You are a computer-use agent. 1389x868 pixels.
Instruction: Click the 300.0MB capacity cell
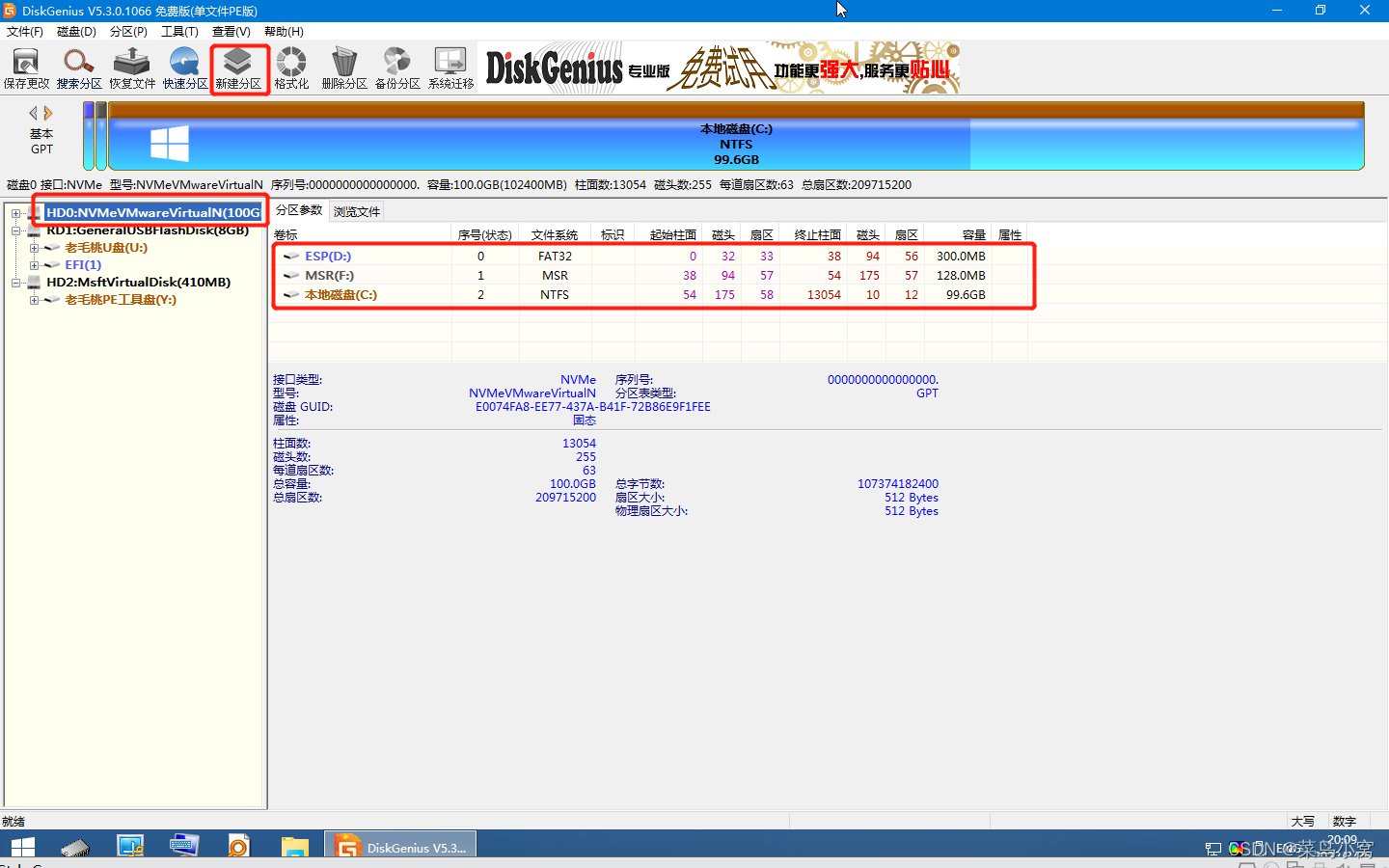tap(961, 257)
